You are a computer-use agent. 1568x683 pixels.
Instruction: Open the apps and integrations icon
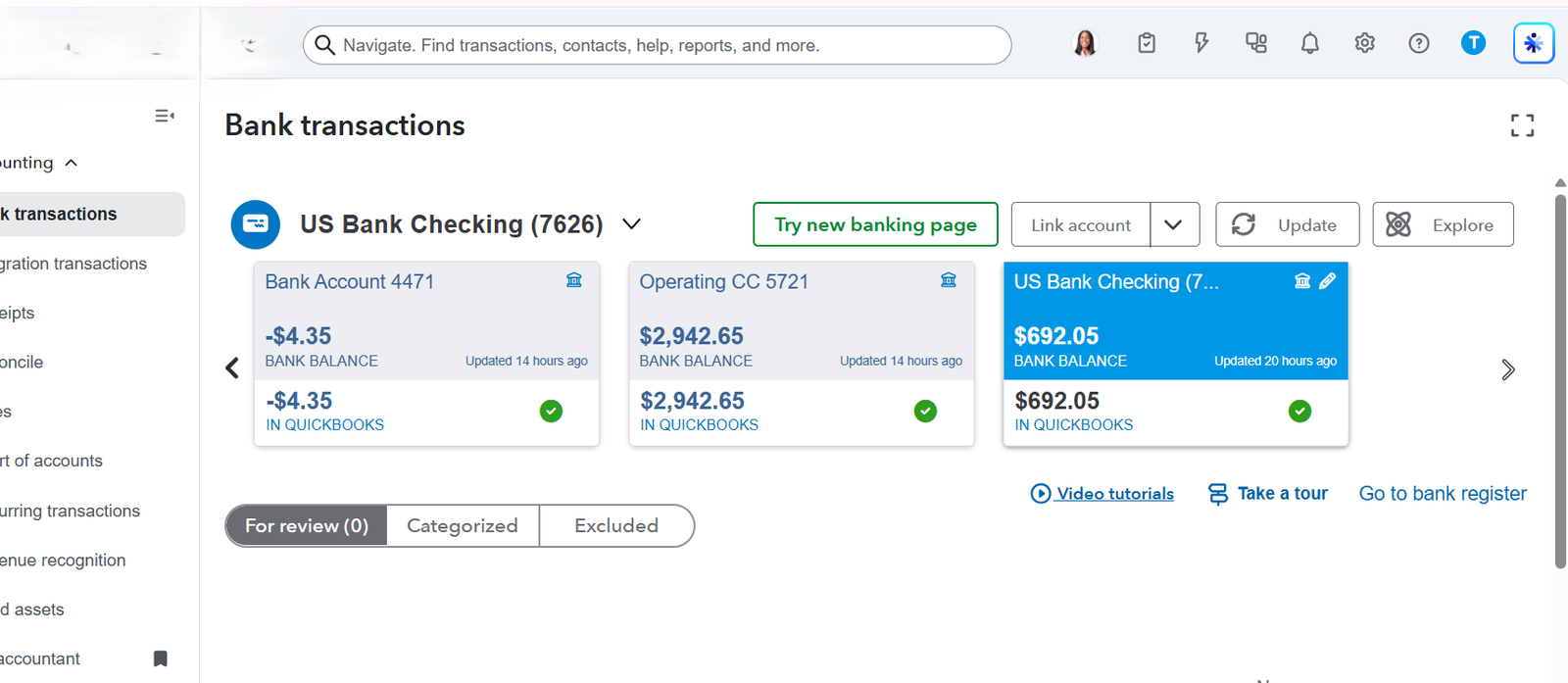[x=1256, y=43]
